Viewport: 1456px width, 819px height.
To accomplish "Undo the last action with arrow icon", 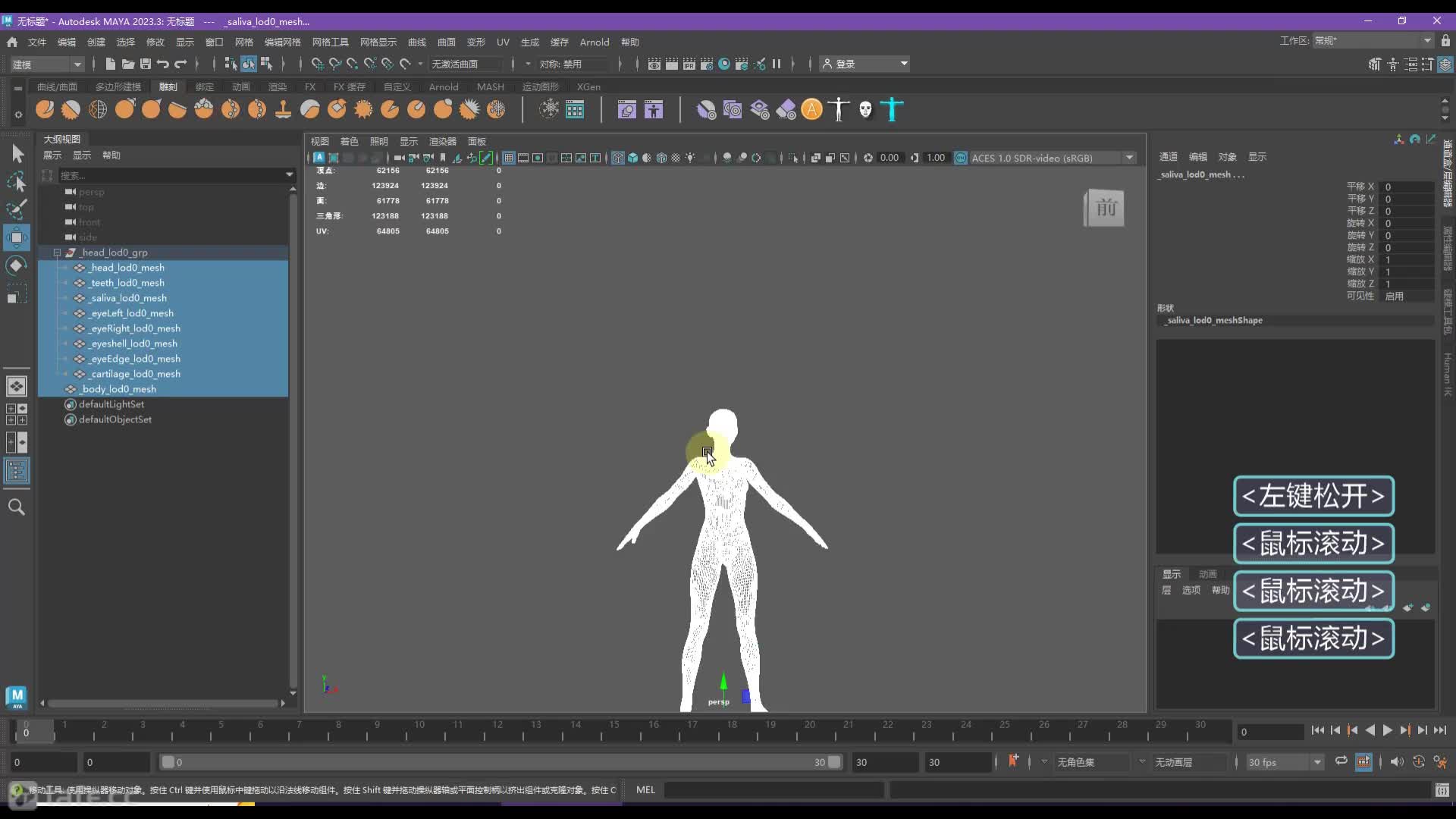I will 163,64.
